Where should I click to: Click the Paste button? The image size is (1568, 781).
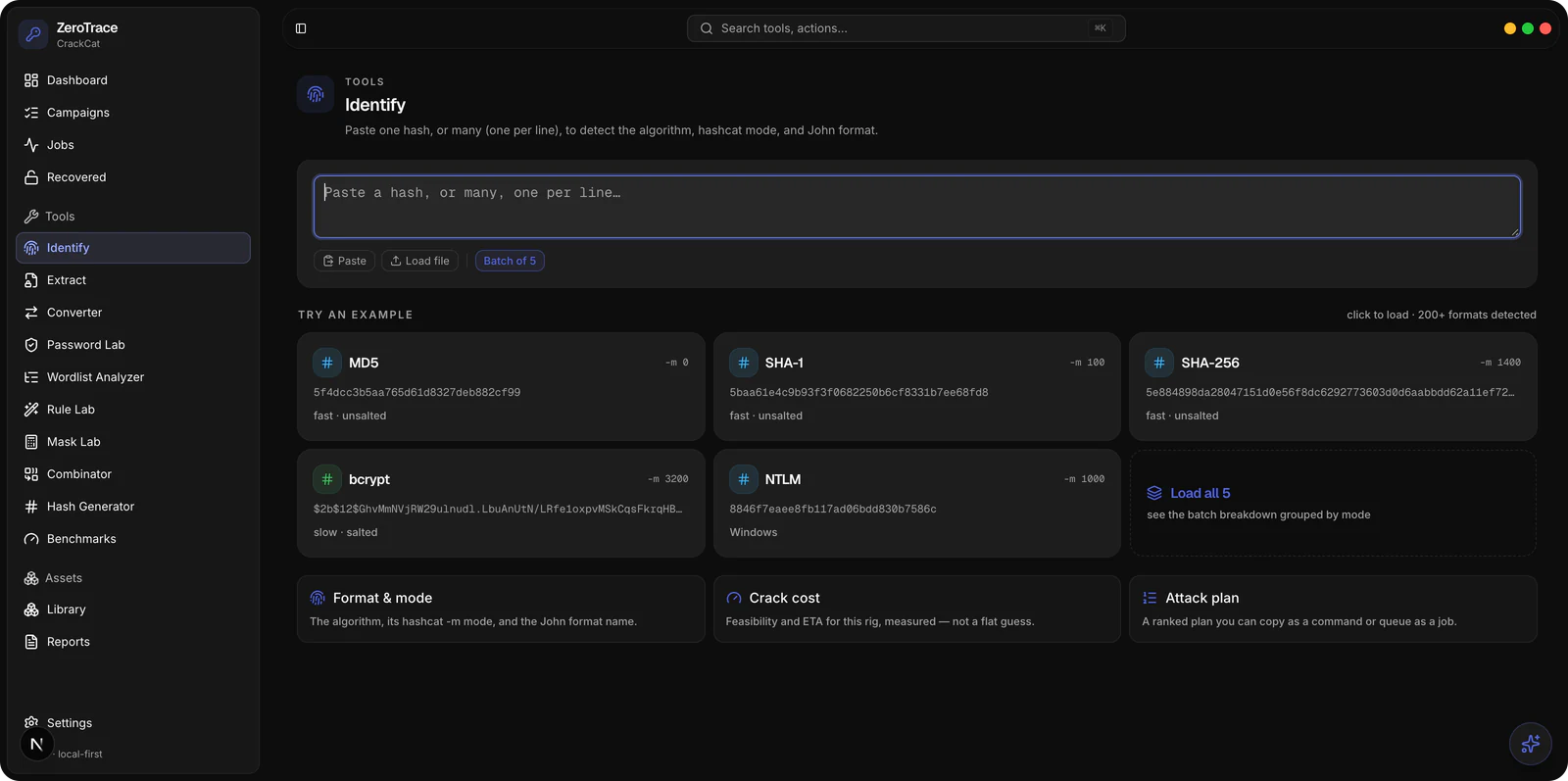coord(345,261)
